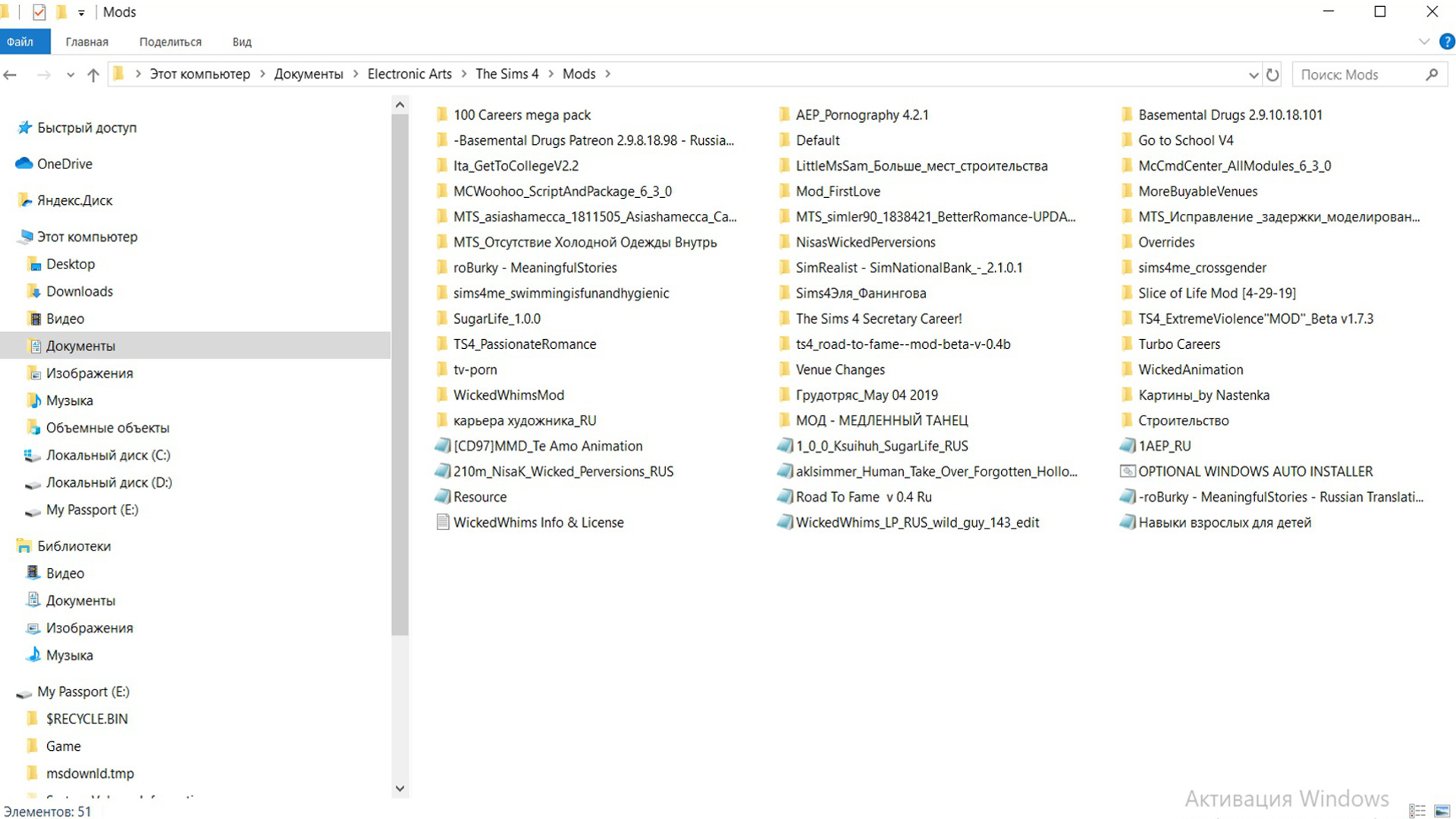Open $RECYCLE.BIN folder in sidebar
Viewport: 1456px width, 819px height.
(86, 719)
